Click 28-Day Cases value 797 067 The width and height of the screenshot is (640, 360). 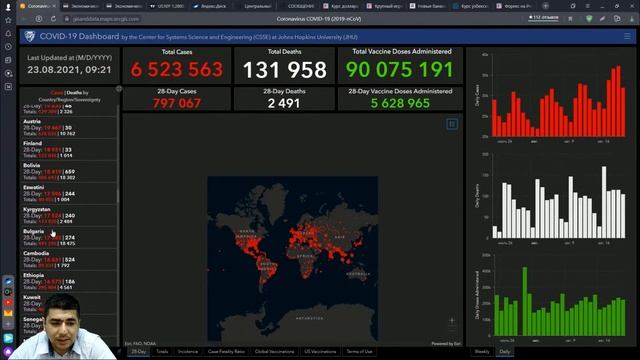(x=177, y=103)
